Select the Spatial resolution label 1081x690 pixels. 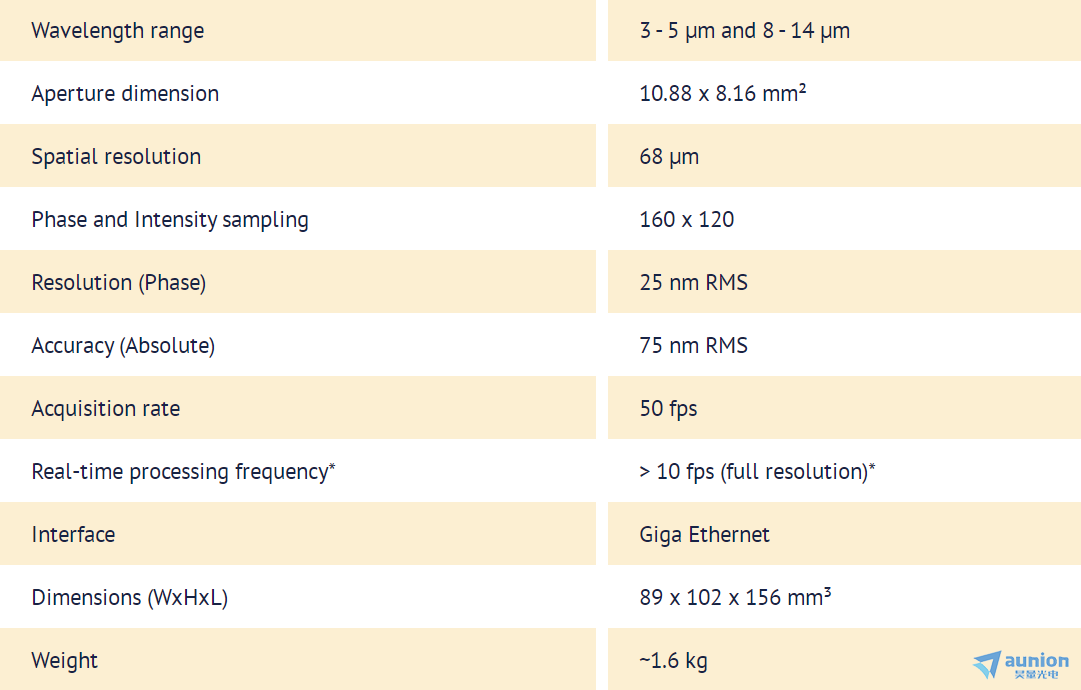click(x=117, y=157)
